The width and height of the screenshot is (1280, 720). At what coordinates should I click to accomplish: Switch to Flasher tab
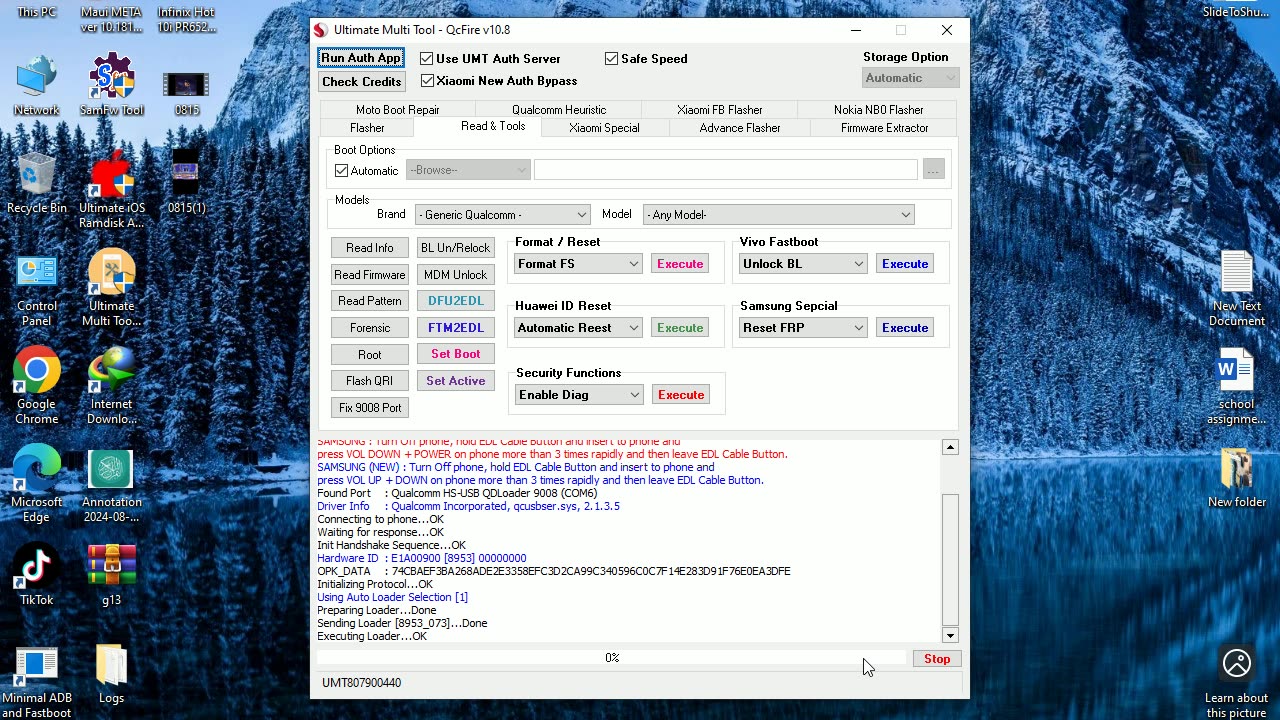pos(367,128)
